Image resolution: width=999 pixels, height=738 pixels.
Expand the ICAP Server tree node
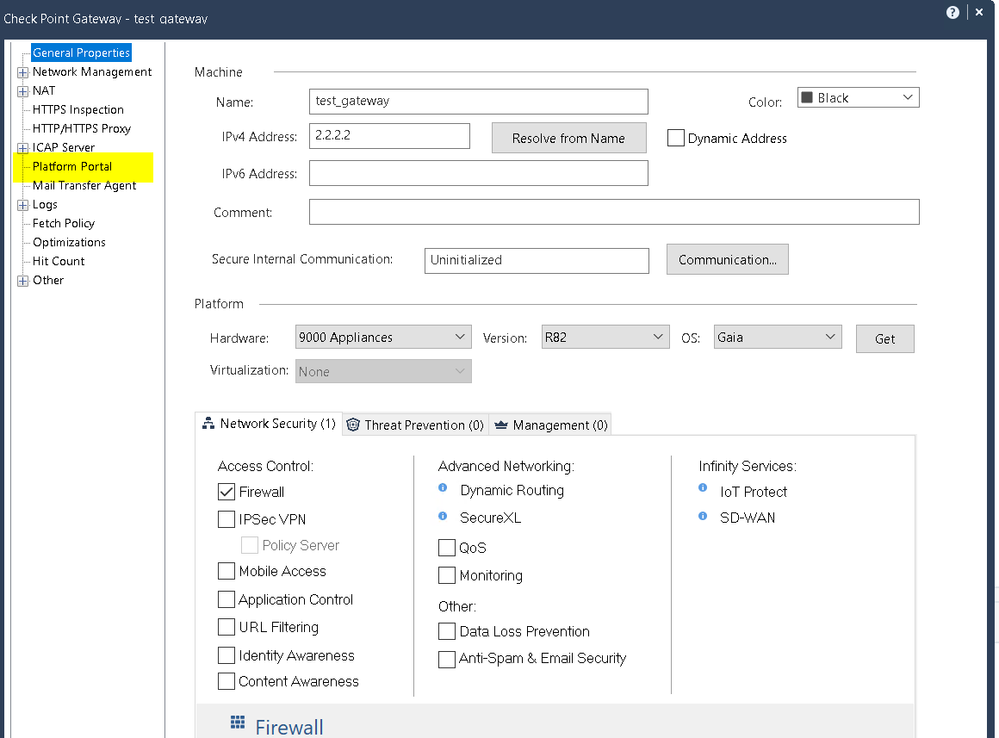coord(23,148)
